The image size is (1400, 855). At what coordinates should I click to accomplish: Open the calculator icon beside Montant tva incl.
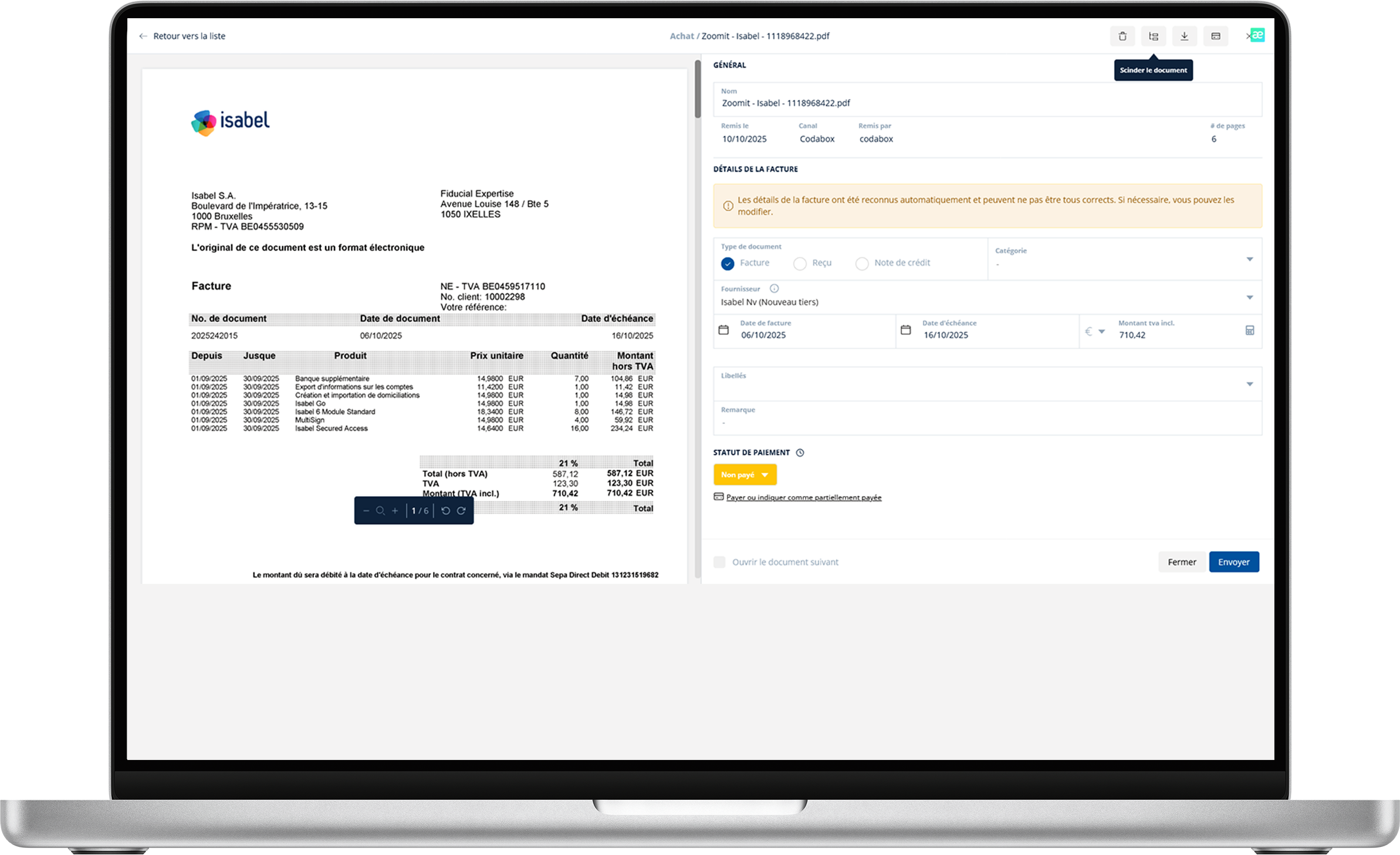pos(1250,331)
